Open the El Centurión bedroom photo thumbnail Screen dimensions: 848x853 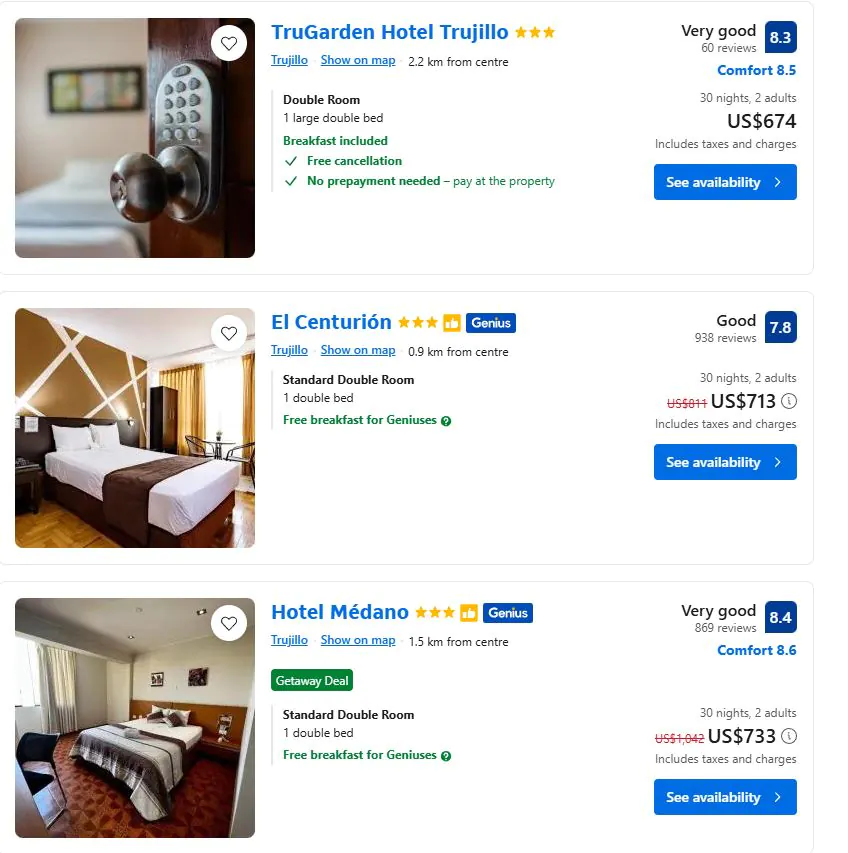coord(135,428)
